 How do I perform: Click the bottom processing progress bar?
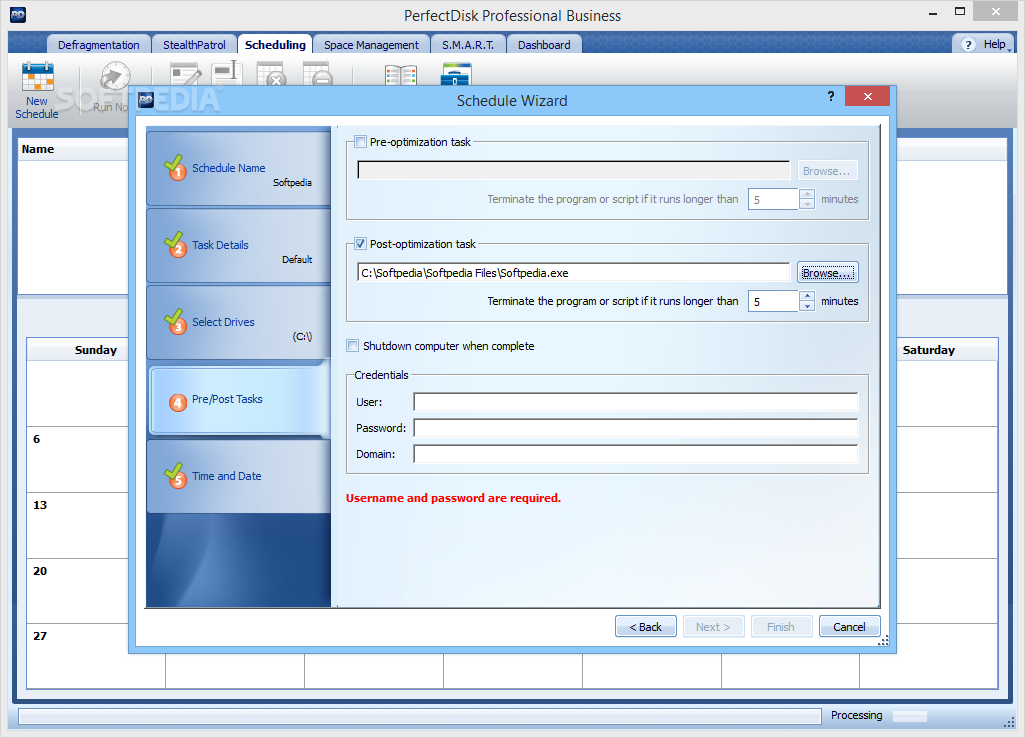tap(420, 716)
